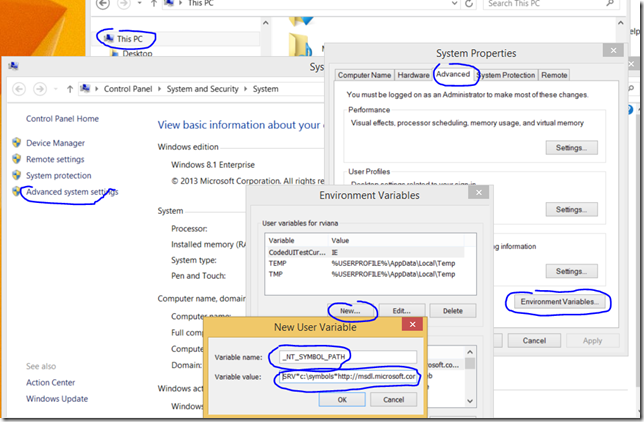Click the Variable value text field
The height and width of the screenshot is (422, 644).
coord(348,378)
